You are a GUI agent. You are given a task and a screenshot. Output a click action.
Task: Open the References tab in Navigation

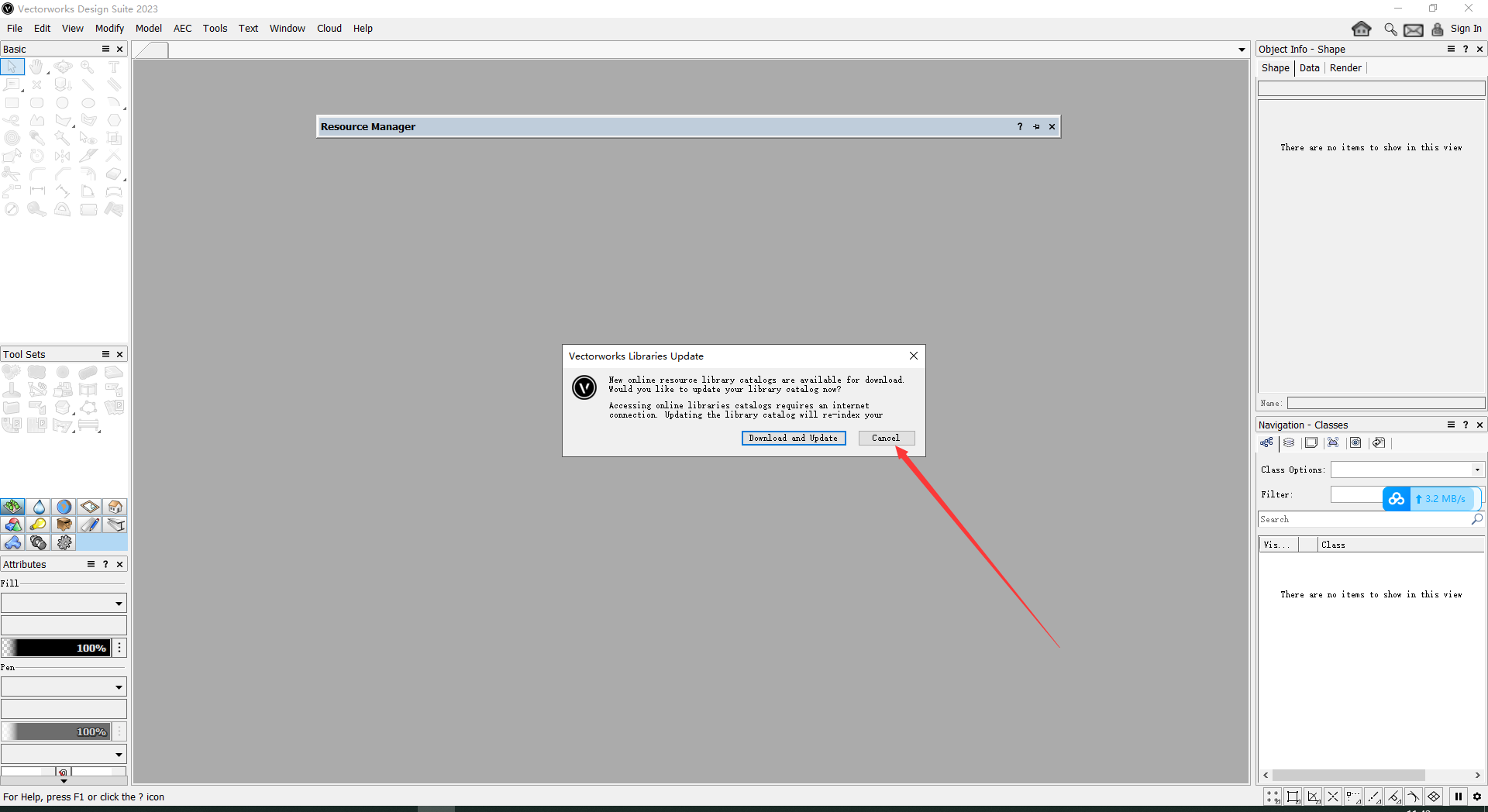(x=1378, y=443)
